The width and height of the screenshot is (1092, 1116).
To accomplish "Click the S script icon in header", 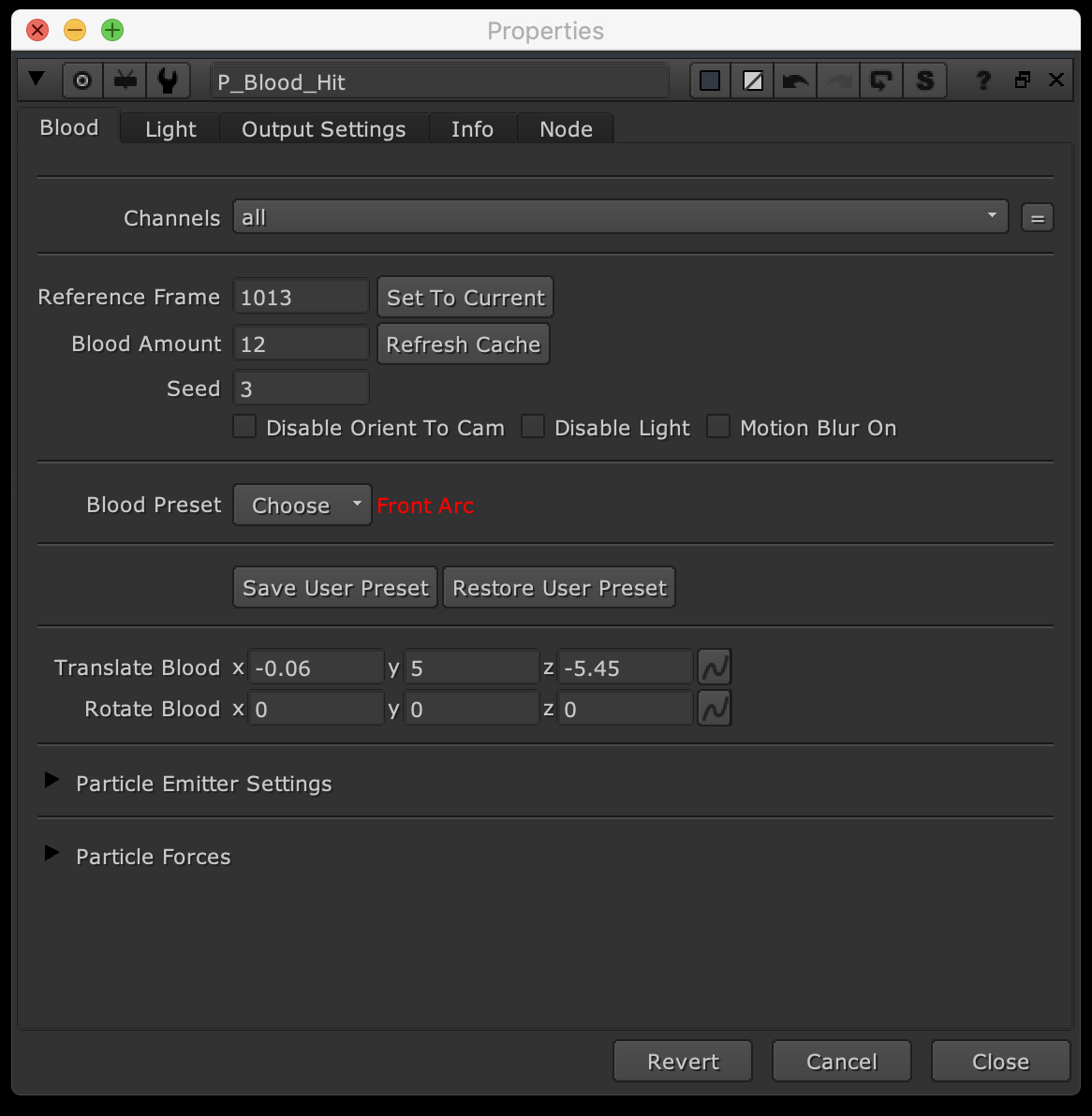I will [924, 81].
